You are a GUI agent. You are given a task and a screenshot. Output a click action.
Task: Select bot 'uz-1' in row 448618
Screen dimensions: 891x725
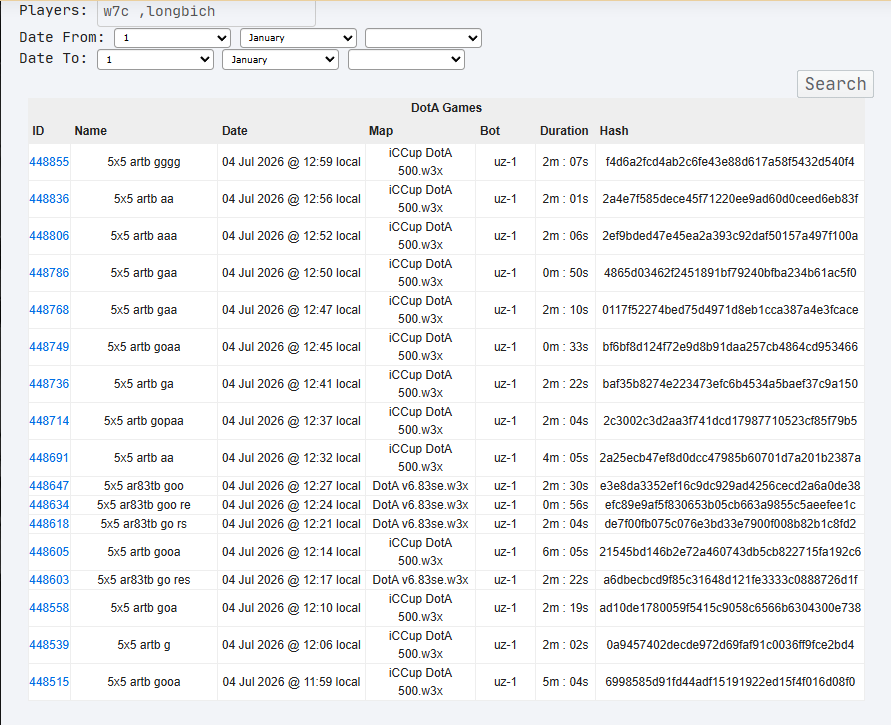pyautogui.click(x=505, y=524)
